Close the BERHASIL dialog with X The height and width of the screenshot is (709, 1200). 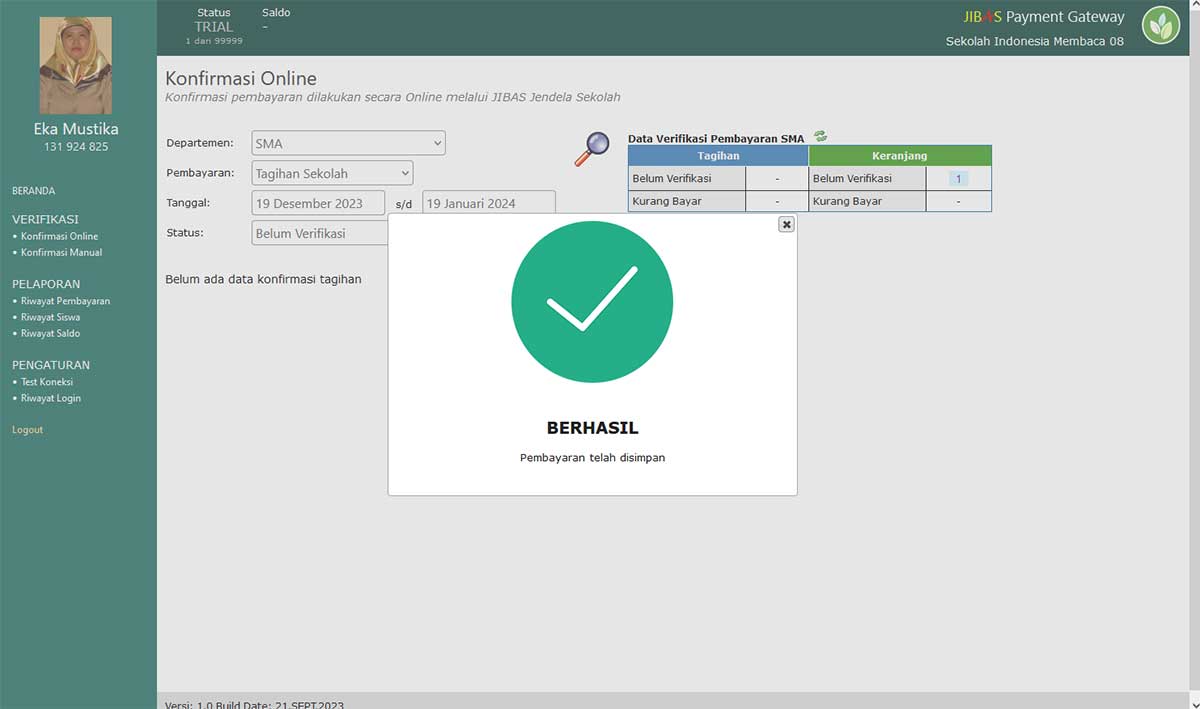pyautogui.click(x=786, y=225)
